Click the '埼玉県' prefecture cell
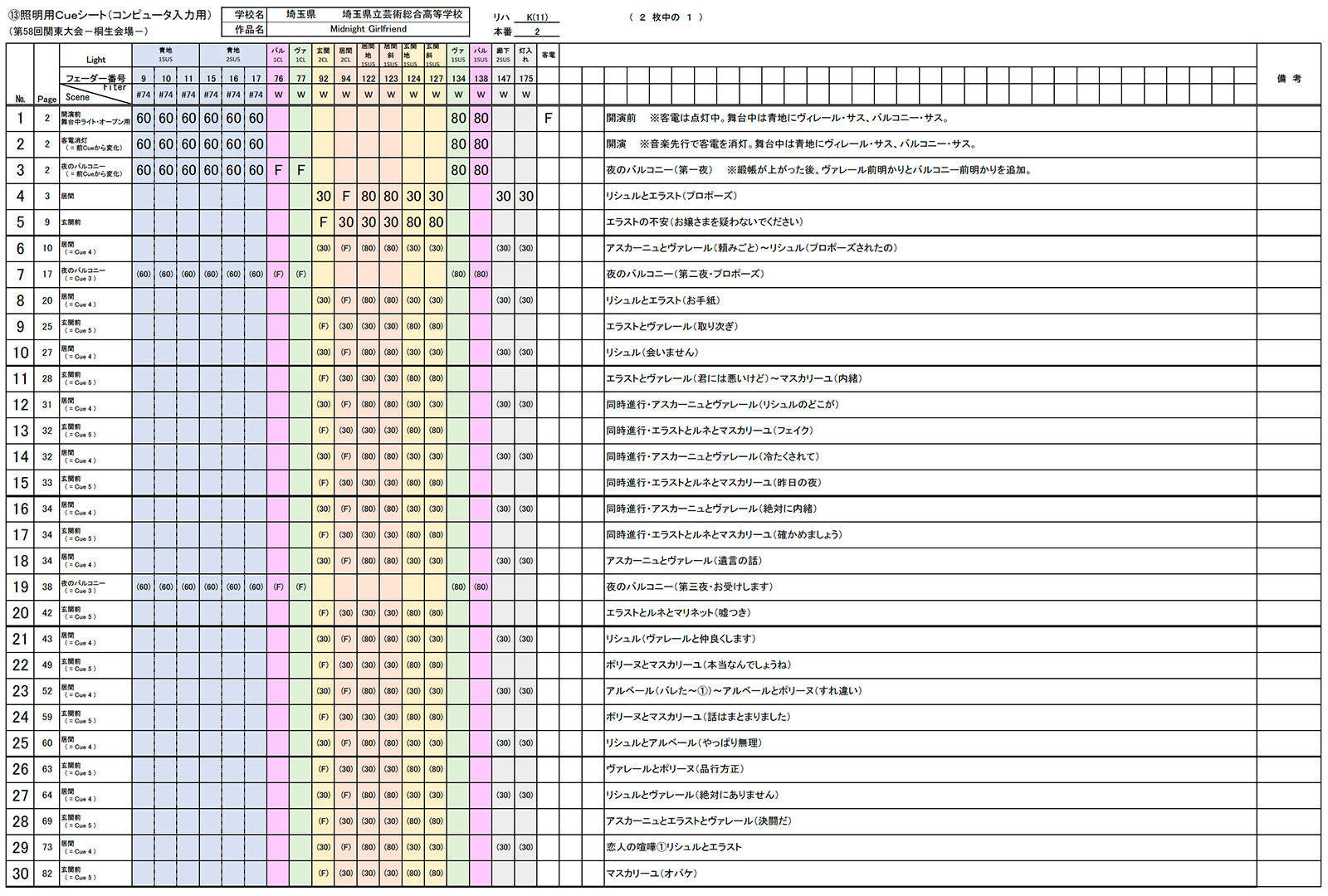 300,15
